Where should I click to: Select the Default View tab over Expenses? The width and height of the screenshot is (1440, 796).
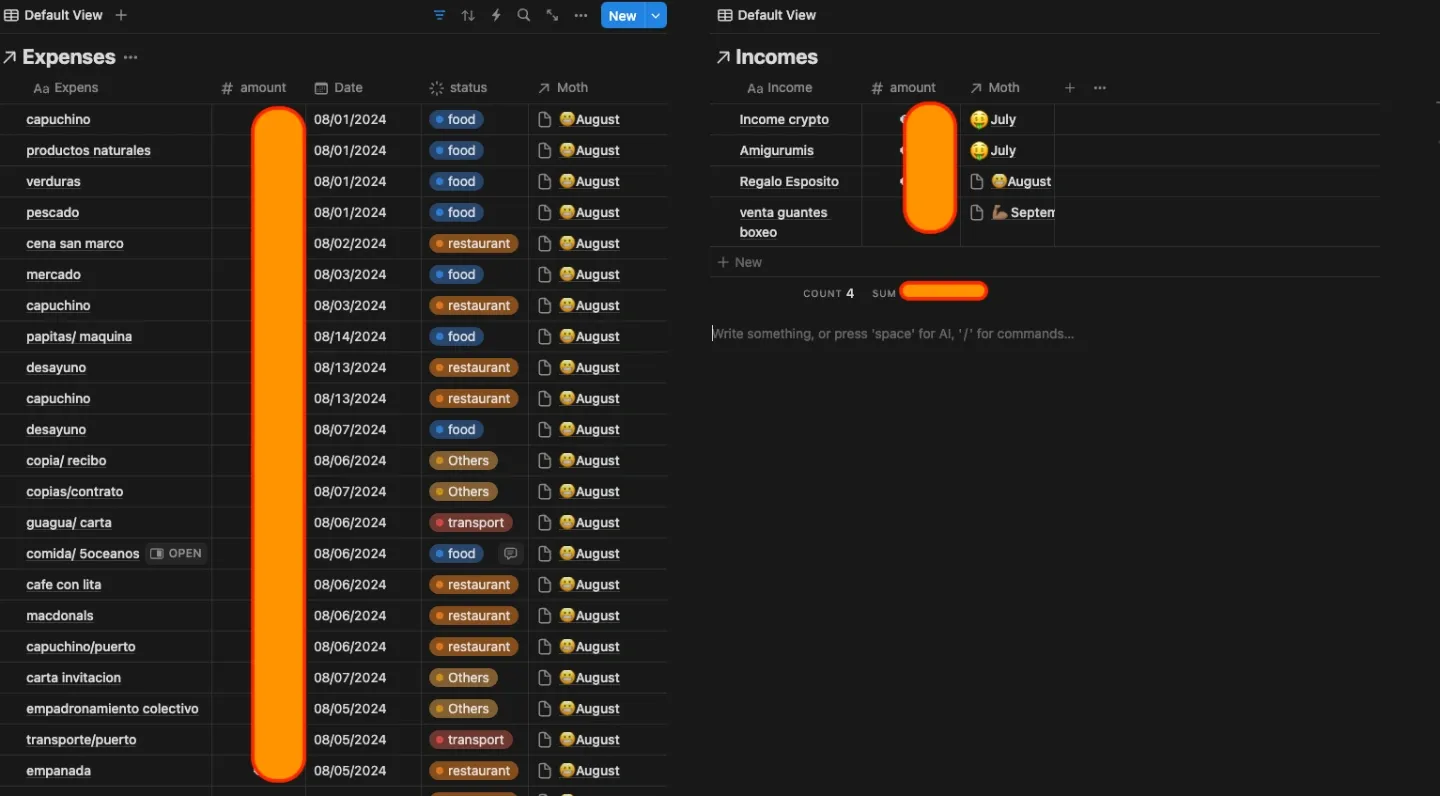(54, 15)
